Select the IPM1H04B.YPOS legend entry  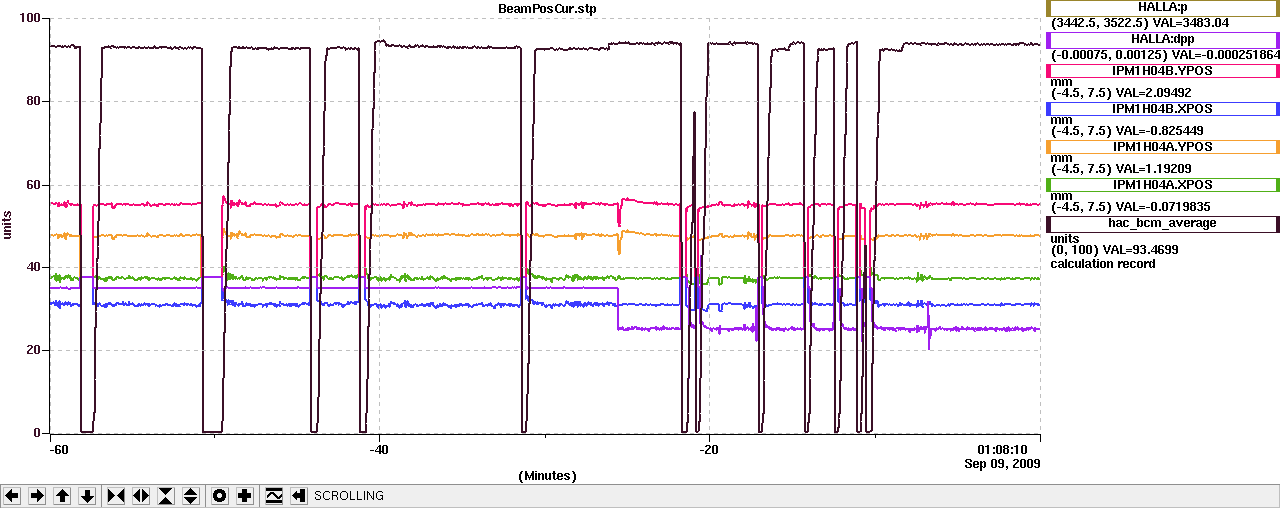tap(1162, 72)
